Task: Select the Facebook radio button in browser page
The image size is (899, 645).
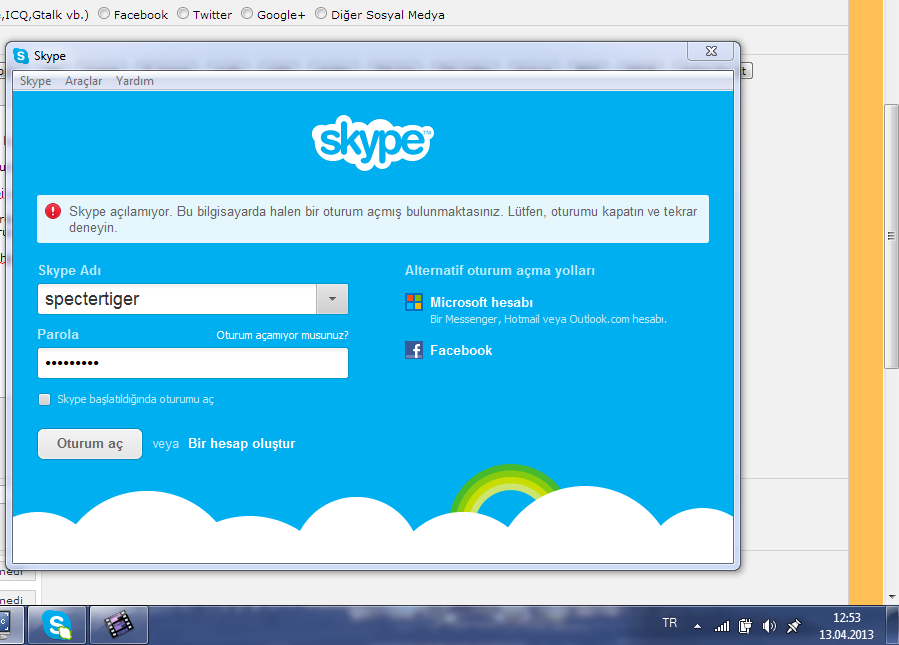Action: (104, 13)
